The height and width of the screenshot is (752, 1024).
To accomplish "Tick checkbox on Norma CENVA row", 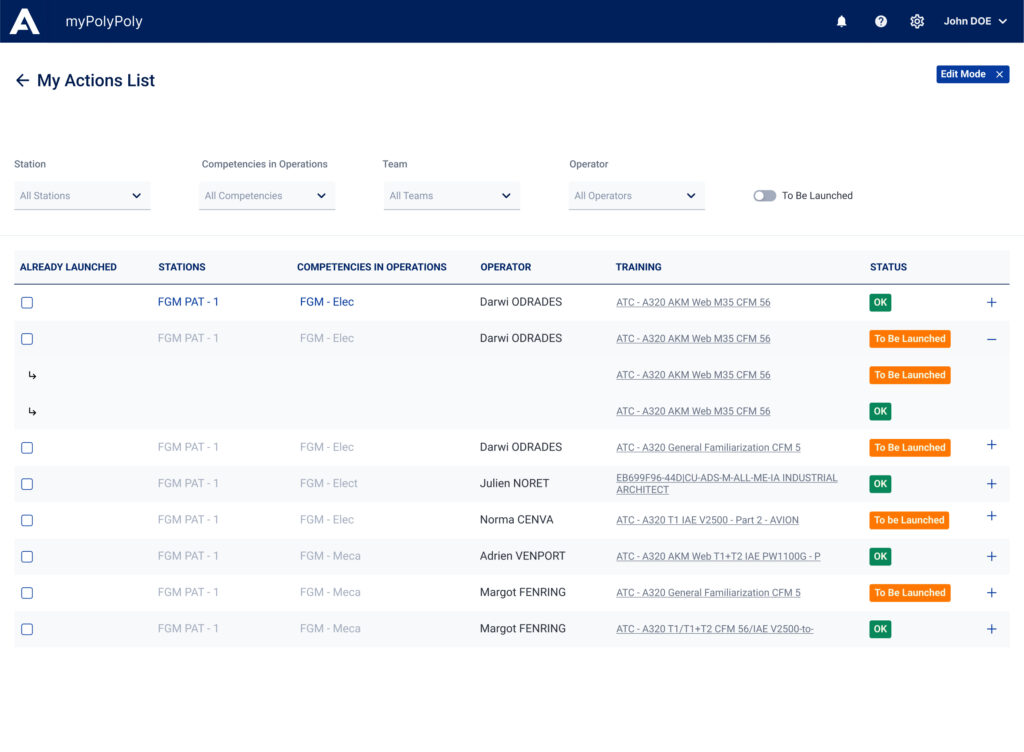I will [27, 520].
